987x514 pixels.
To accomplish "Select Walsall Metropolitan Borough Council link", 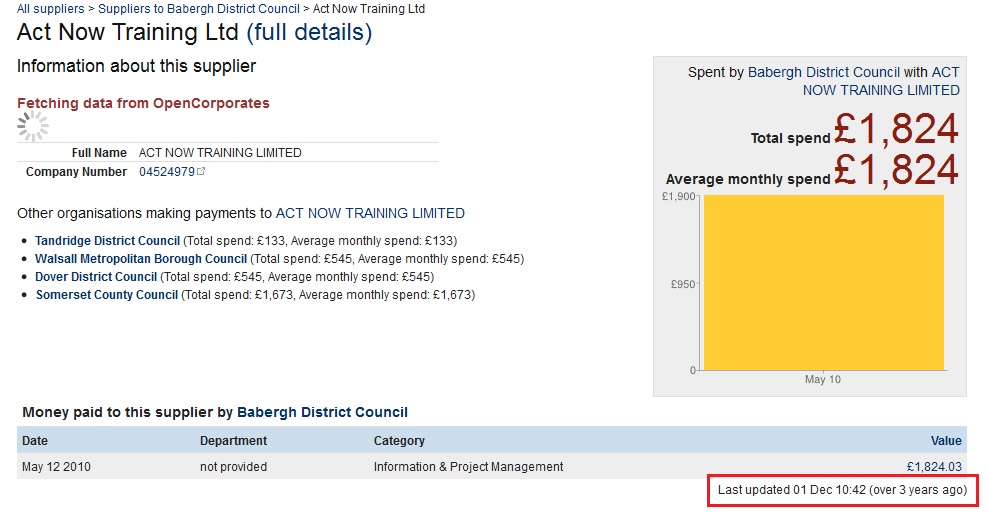I will tap(140, 259).
